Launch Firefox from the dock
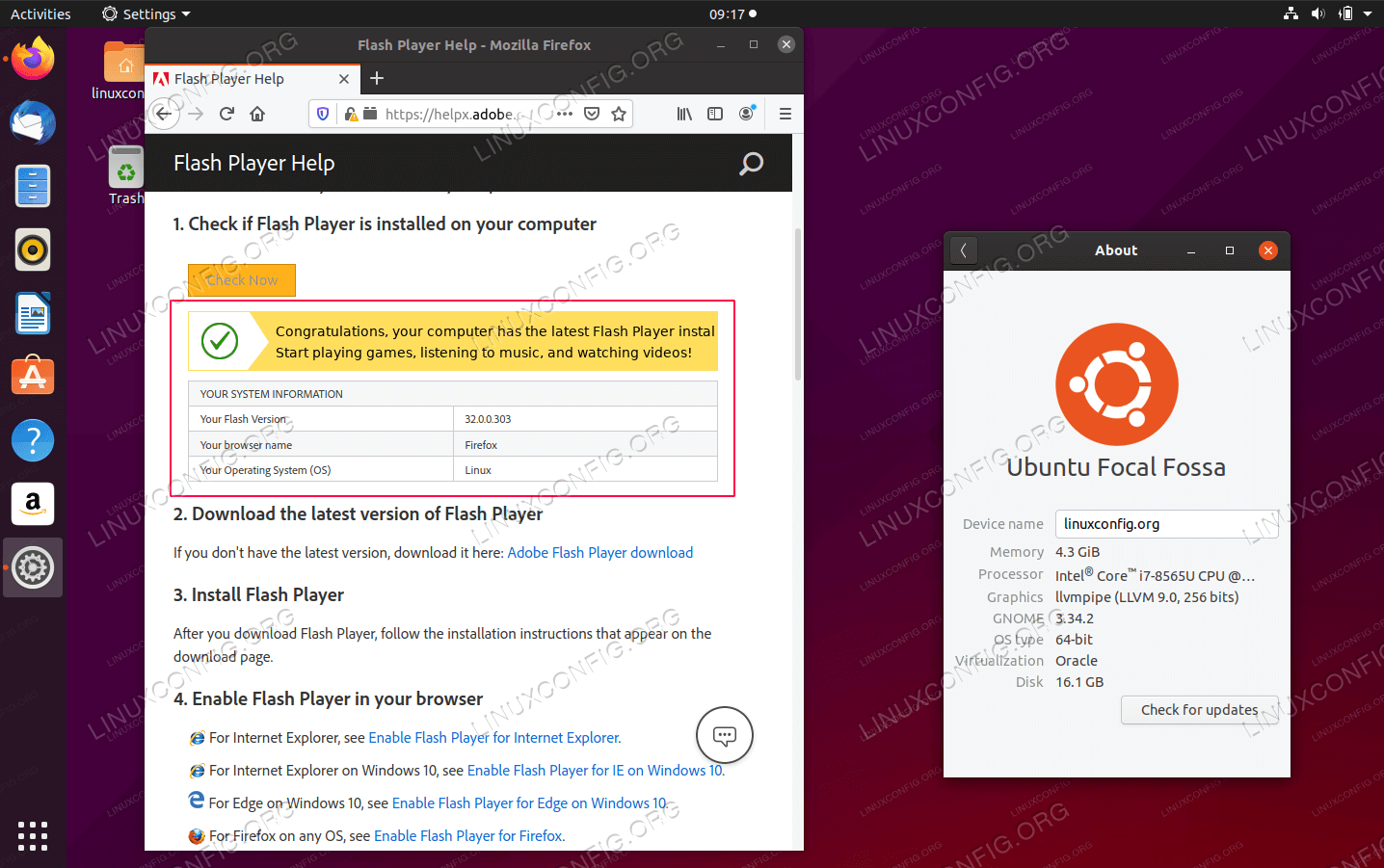 (33, 59)
